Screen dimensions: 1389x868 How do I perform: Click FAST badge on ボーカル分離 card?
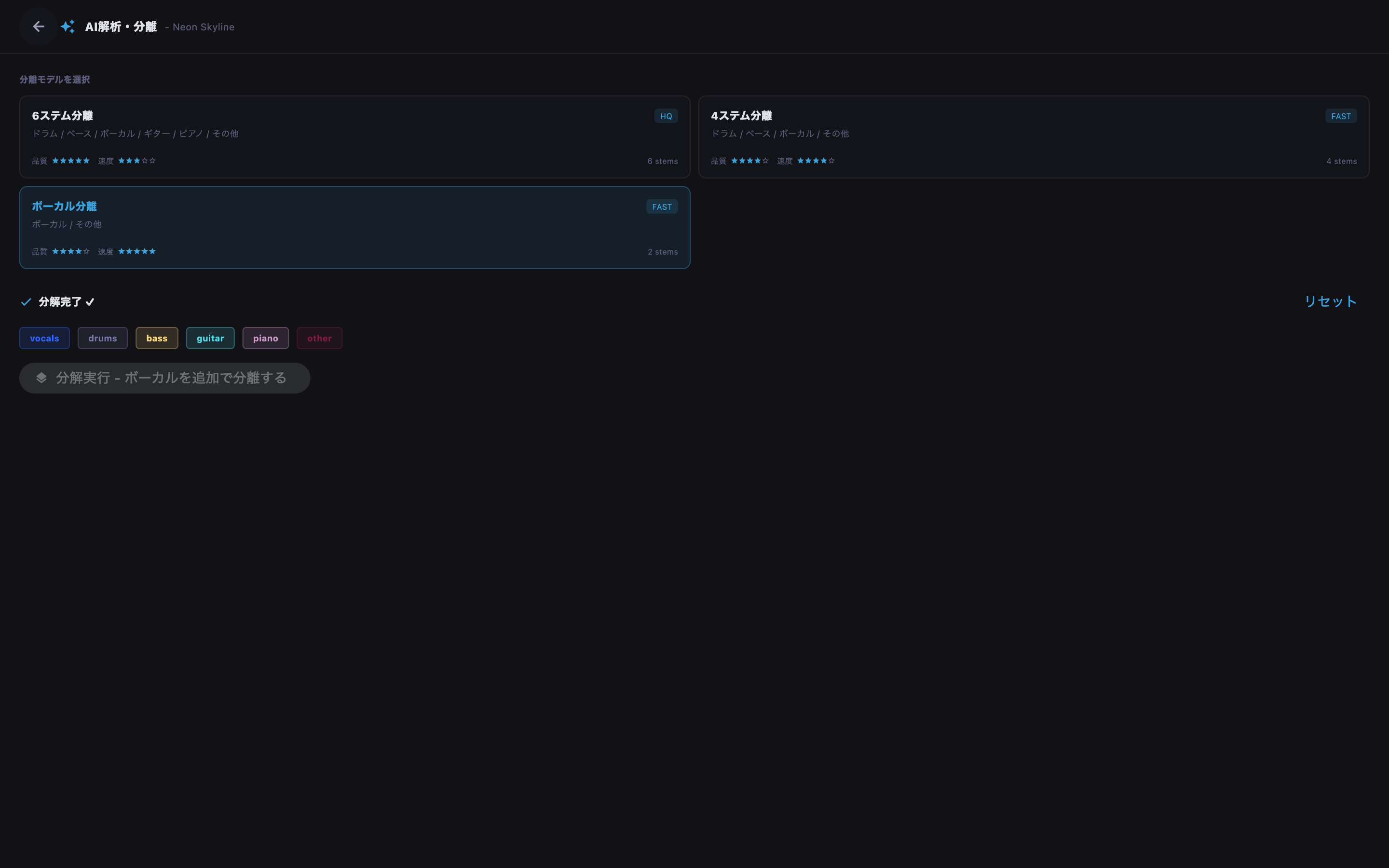click(662, 207)
